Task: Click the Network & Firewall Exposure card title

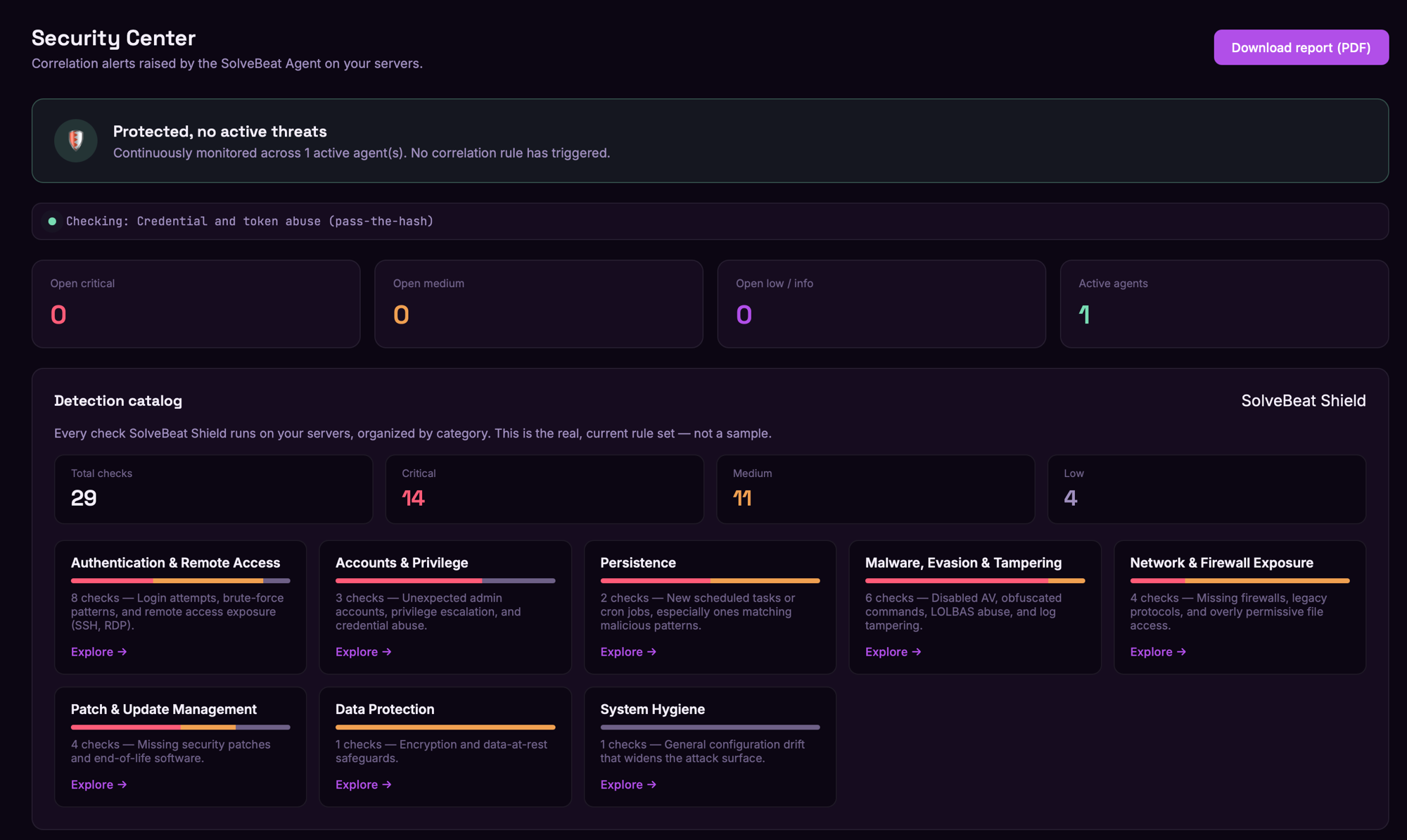Action: [x=1221, y=563]
